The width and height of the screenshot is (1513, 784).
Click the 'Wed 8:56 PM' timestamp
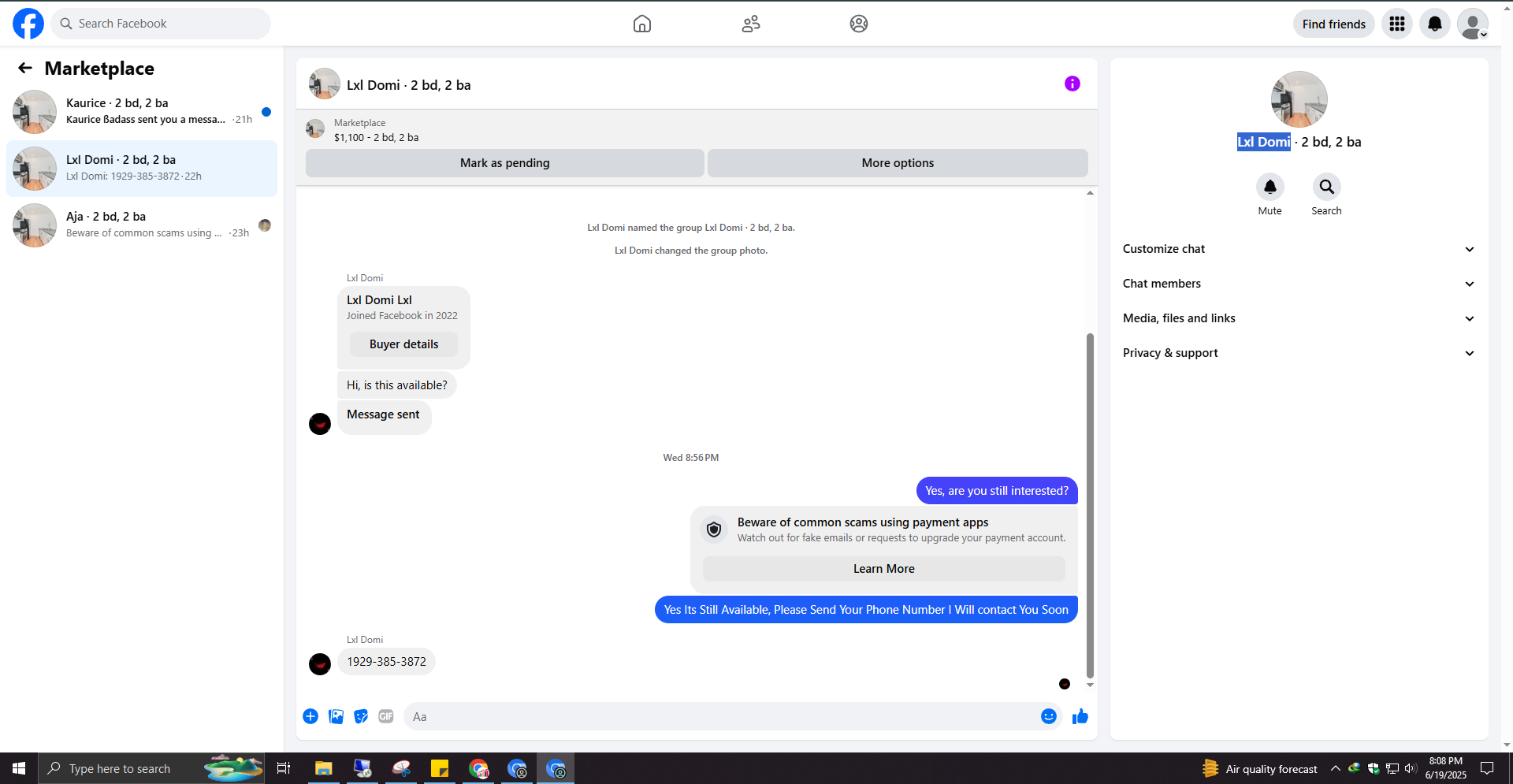[691, 458]
